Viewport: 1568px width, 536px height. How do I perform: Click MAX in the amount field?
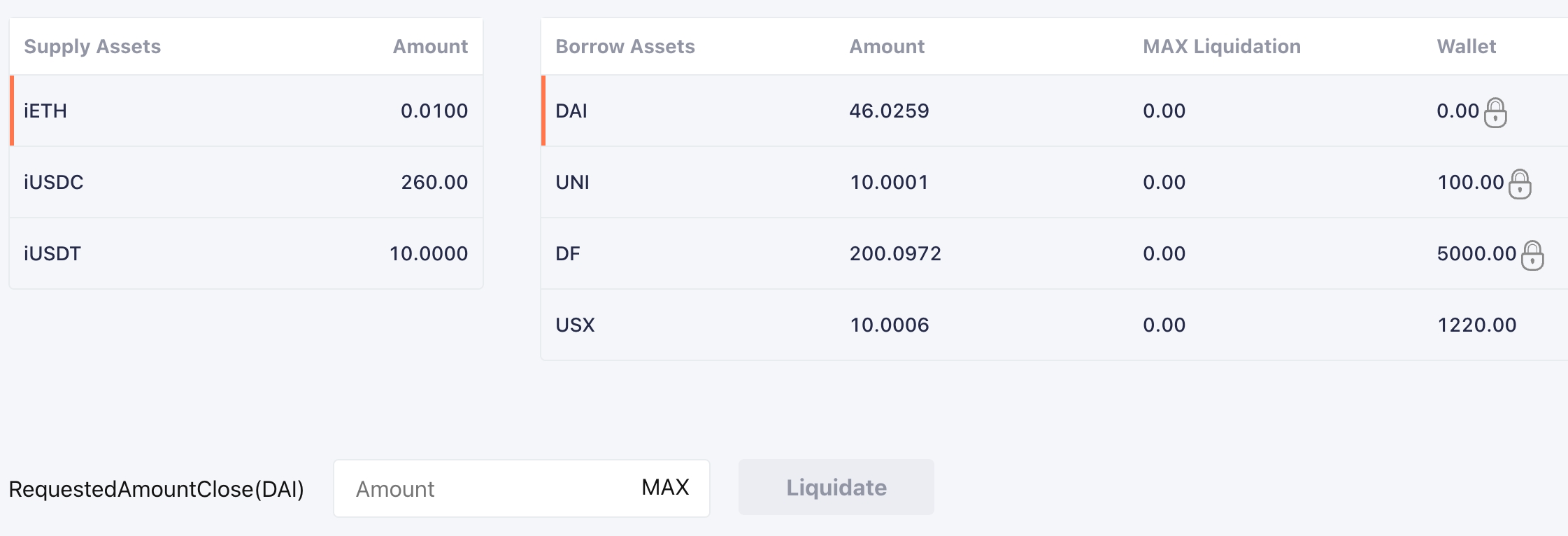(665, 488)
